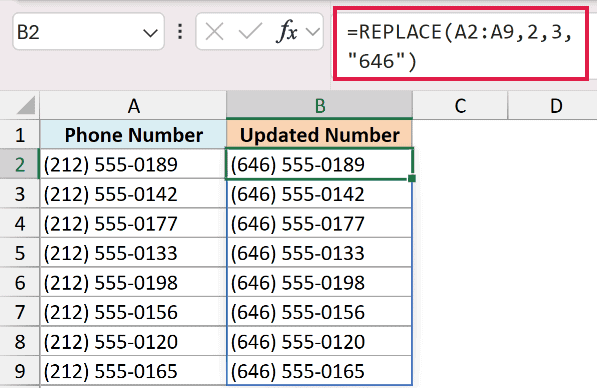Image resolution: width=597 pixels, height=388 pixels.
Task: Select row 9 header
Action: point(20,371)
